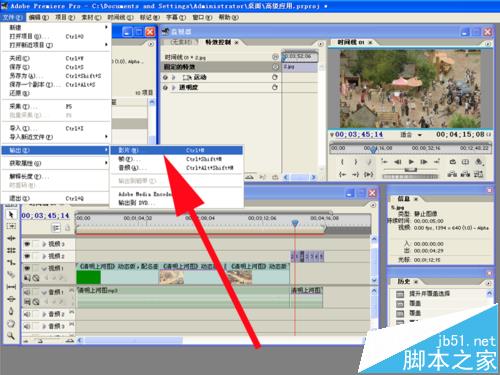Adjust the monitor shuttle slider
Viewport: 500px width, 375px height.
(x=411, y=170)
